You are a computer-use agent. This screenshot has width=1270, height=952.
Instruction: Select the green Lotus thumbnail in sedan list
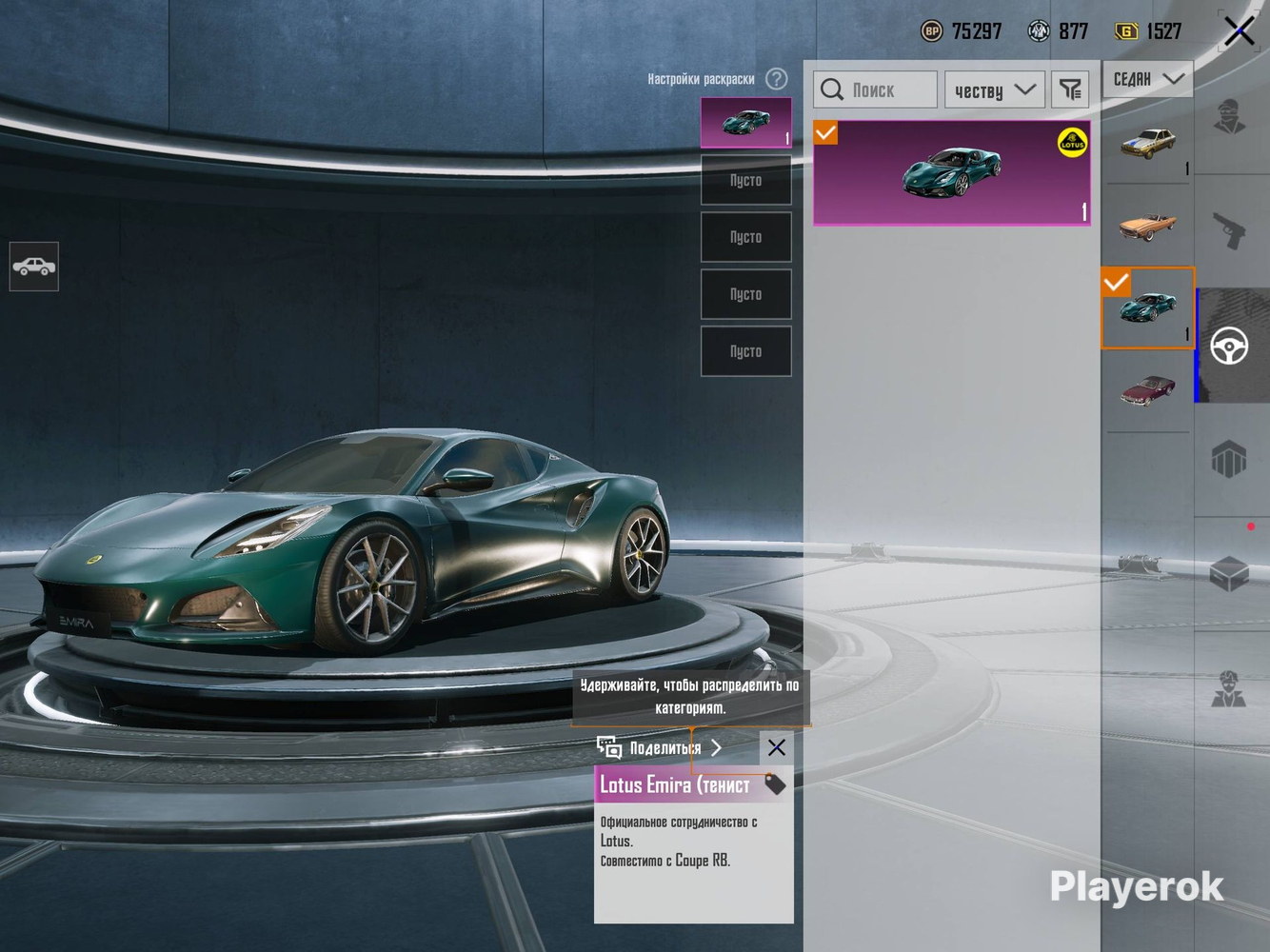click(1148, 308)
